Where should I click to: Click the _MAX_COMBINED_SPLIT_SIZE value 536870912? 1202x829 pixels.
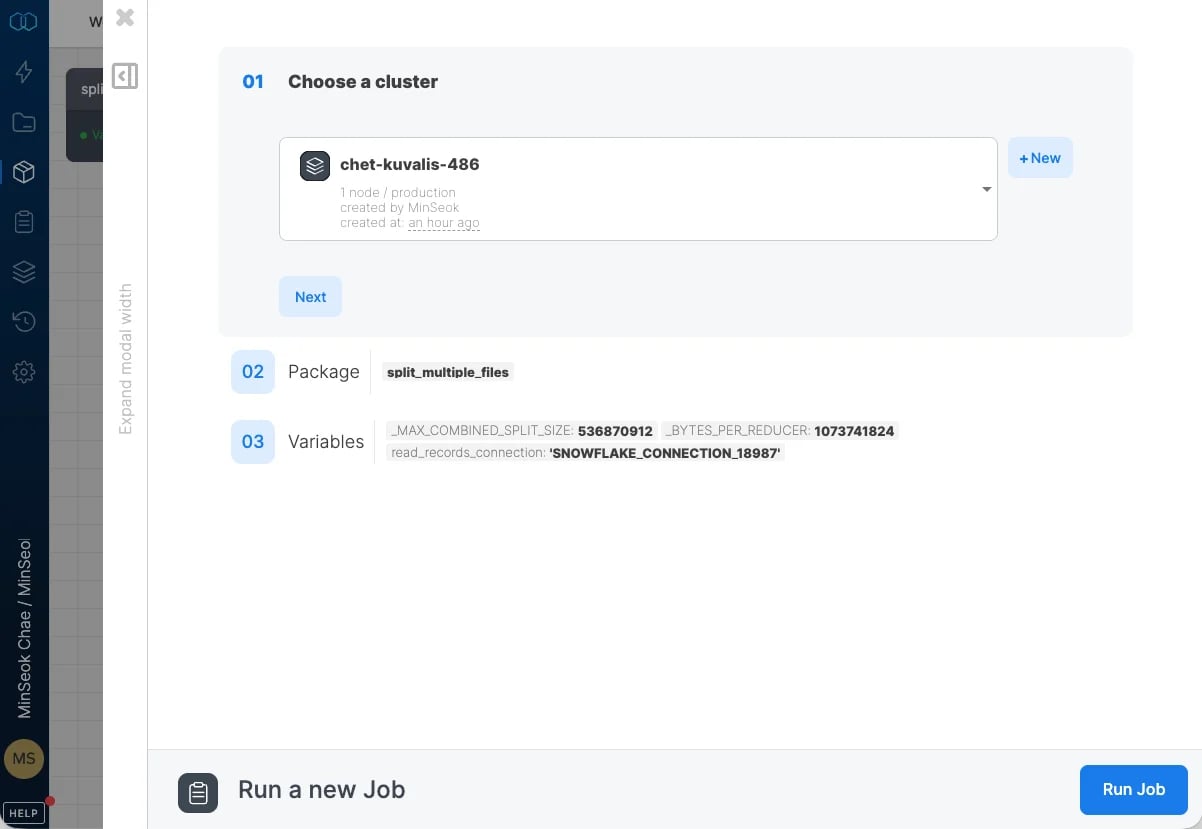[615, 431]
